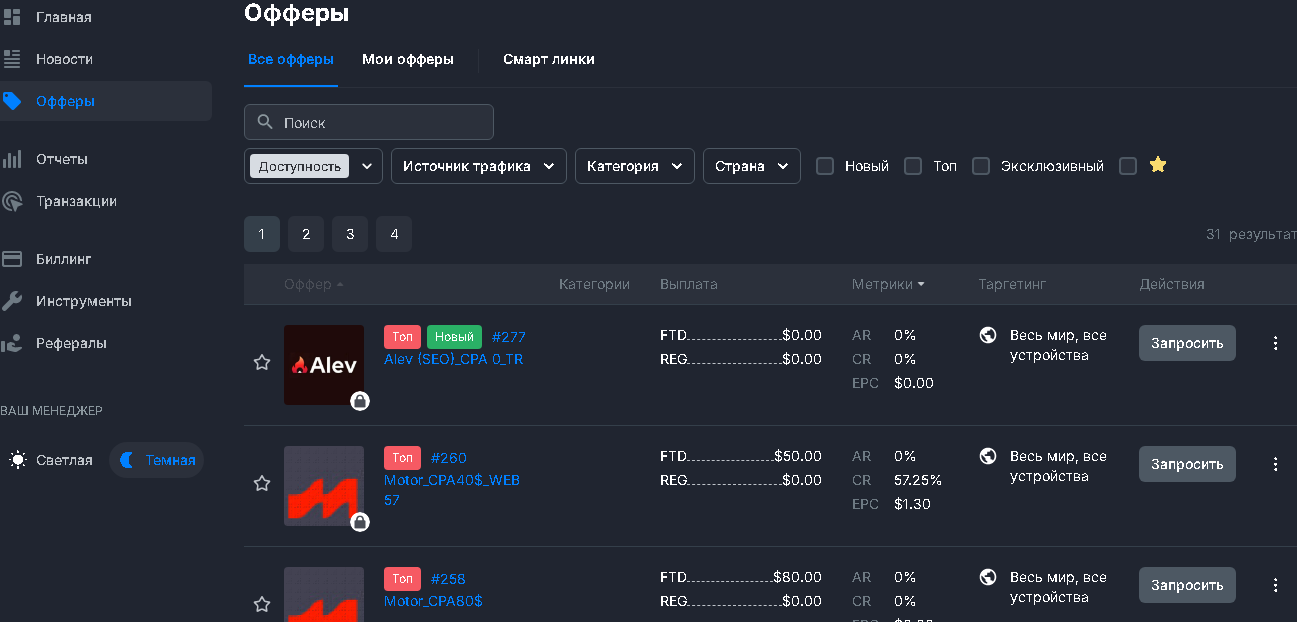Open the Смарт линки tab
This screenshot has height=622, width=1297.
tap(549, 59)
